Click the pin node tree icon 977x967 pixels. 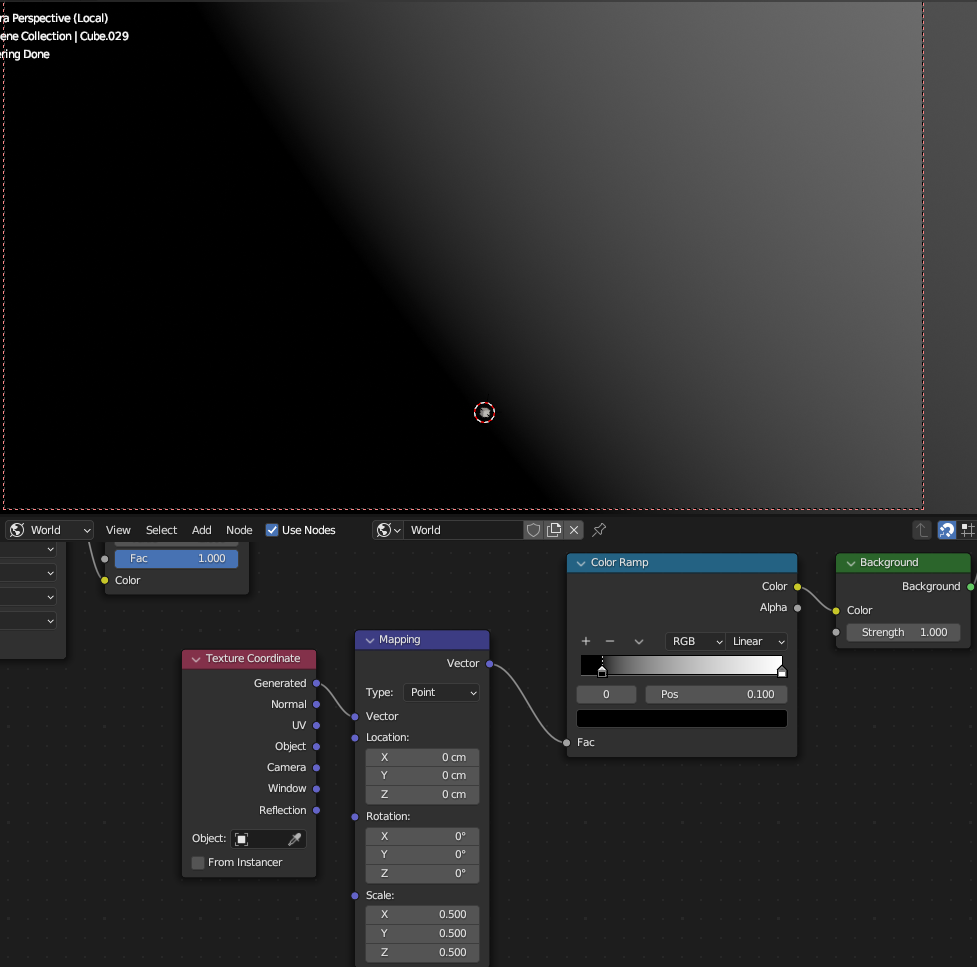[599, 530]
